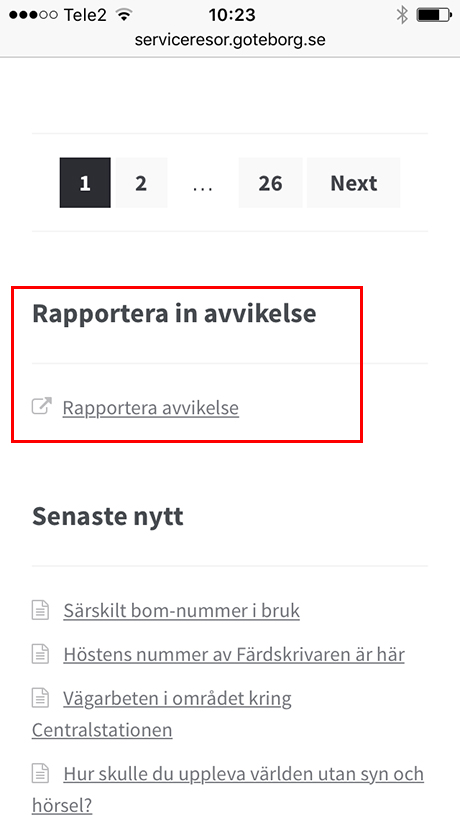Tap the serviceresor.goteborg.se address bar
This screenshot has width=460, height=817.
(x=230, y=40)
